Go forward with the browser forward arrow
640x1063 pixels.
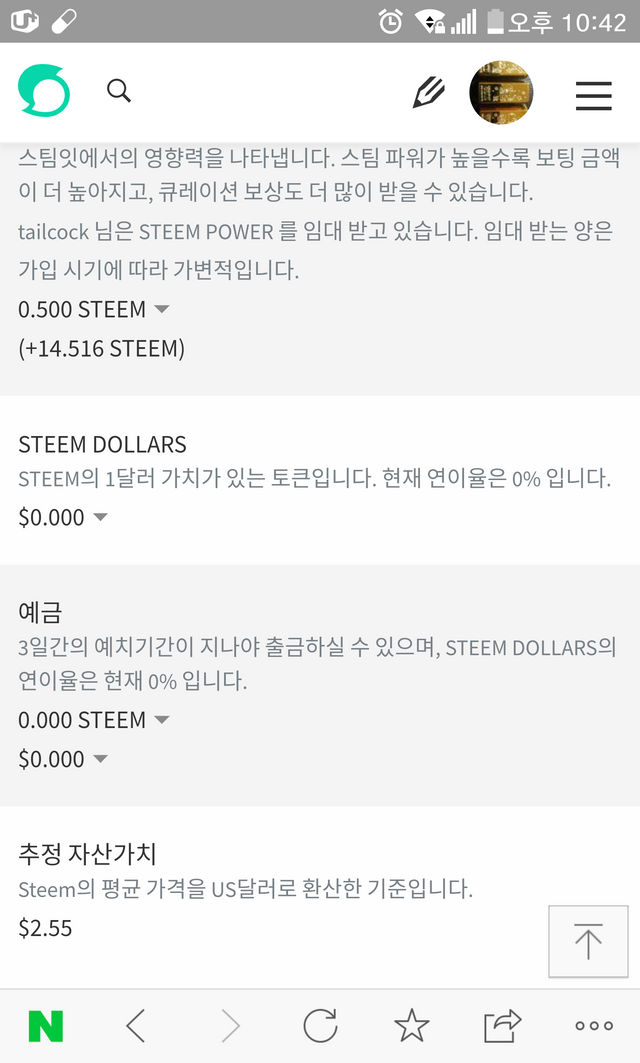pyautogui.click(x=231, y=1026)
